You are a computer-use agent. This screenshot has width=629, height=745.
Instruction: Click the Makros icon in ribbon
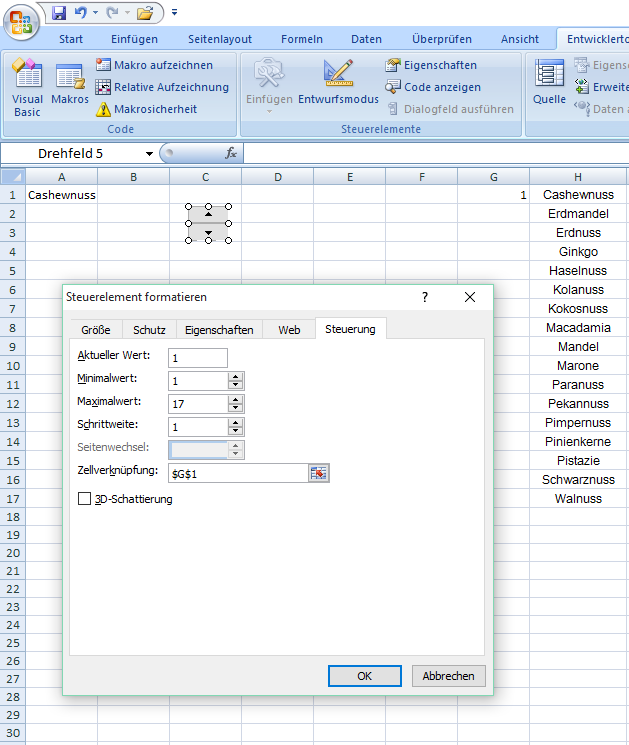70,87
